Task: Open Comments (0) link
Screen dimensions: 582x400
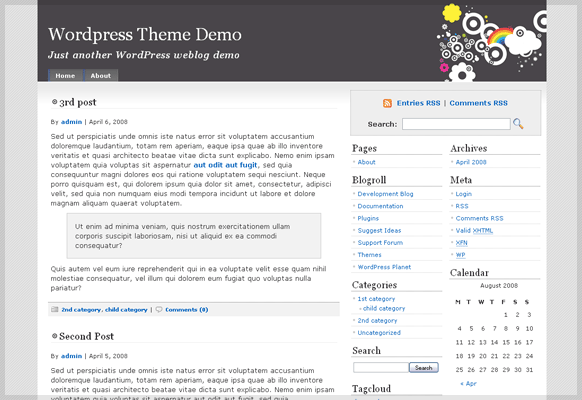Action: coord(187,309)
